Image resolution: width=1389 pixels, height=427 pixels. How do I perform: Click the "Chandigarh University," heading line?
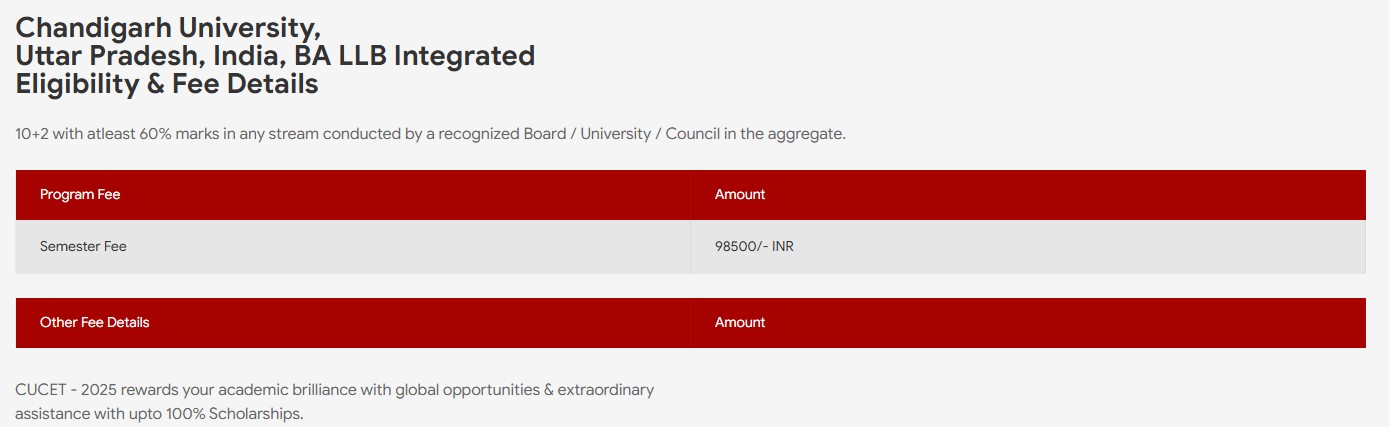point(168,27)
